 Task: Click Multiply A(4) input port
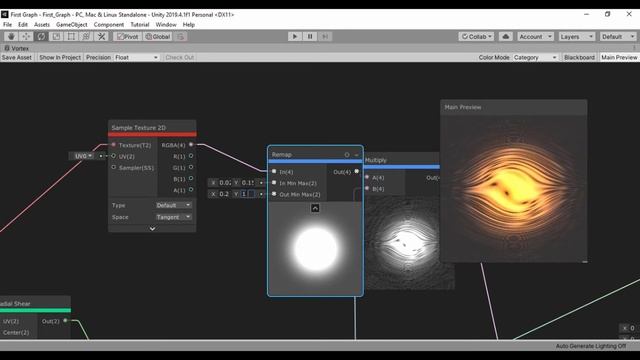(x=367, y=177)
